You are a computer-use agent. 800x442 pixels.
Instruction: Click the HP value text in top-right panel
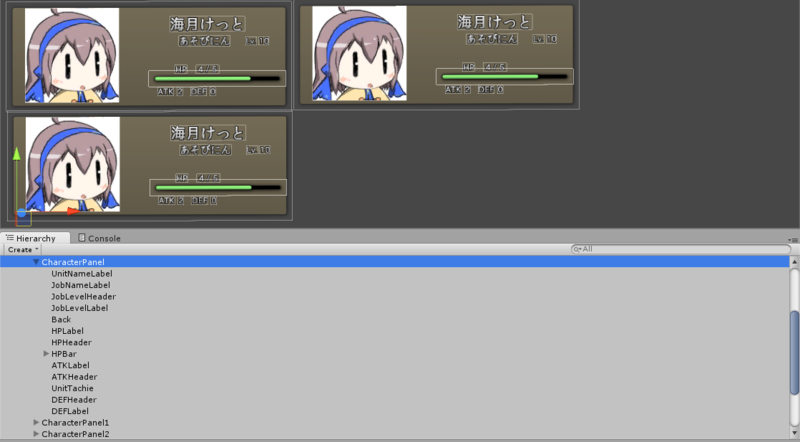(495, 67)
